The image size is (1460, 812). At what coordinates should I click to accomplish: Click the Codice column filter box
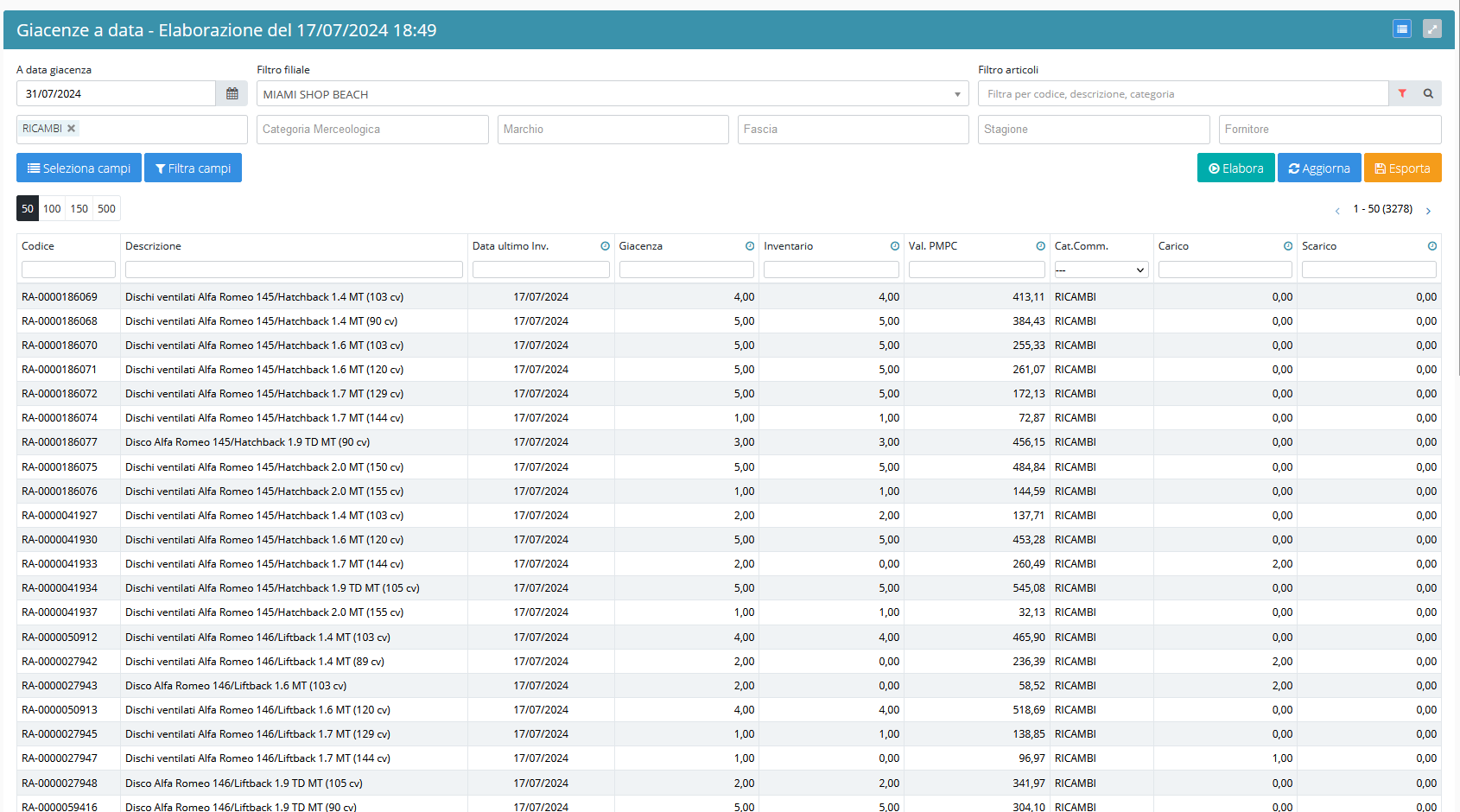tap(68, 270)
